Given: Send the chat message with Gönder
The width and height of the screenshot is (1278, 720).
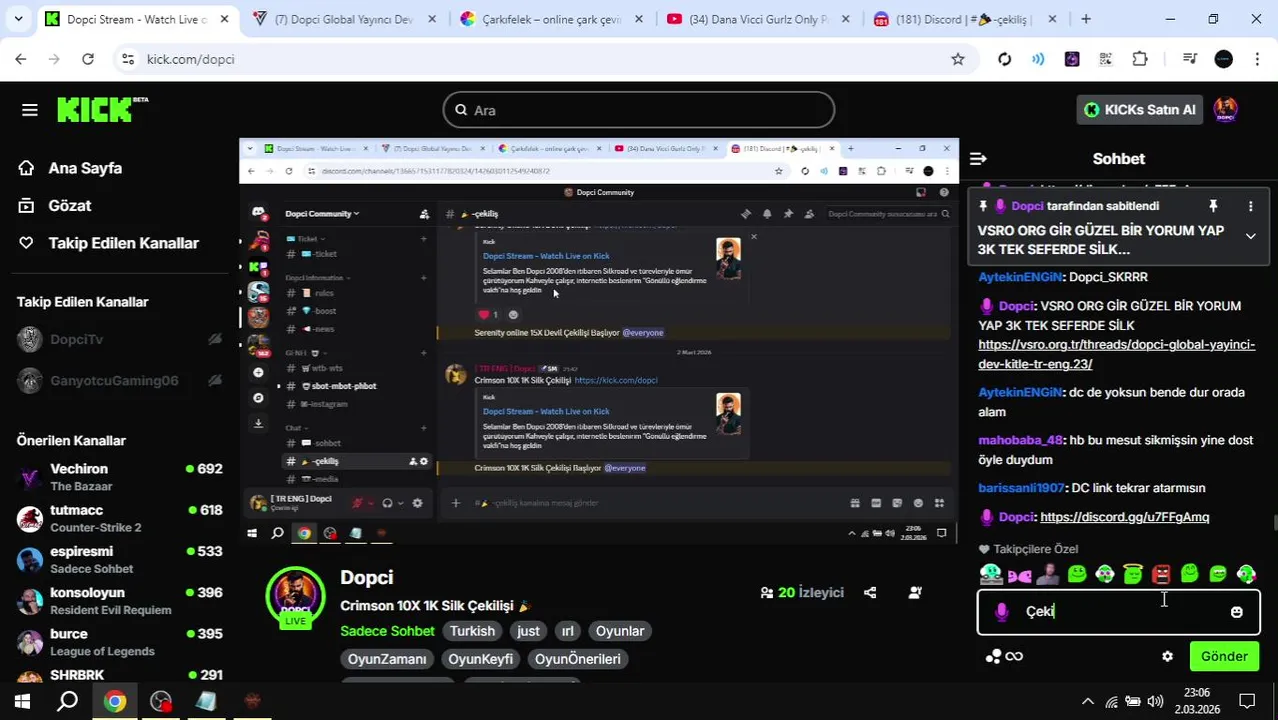Looking at the screenshot, I should point(1224,656).
